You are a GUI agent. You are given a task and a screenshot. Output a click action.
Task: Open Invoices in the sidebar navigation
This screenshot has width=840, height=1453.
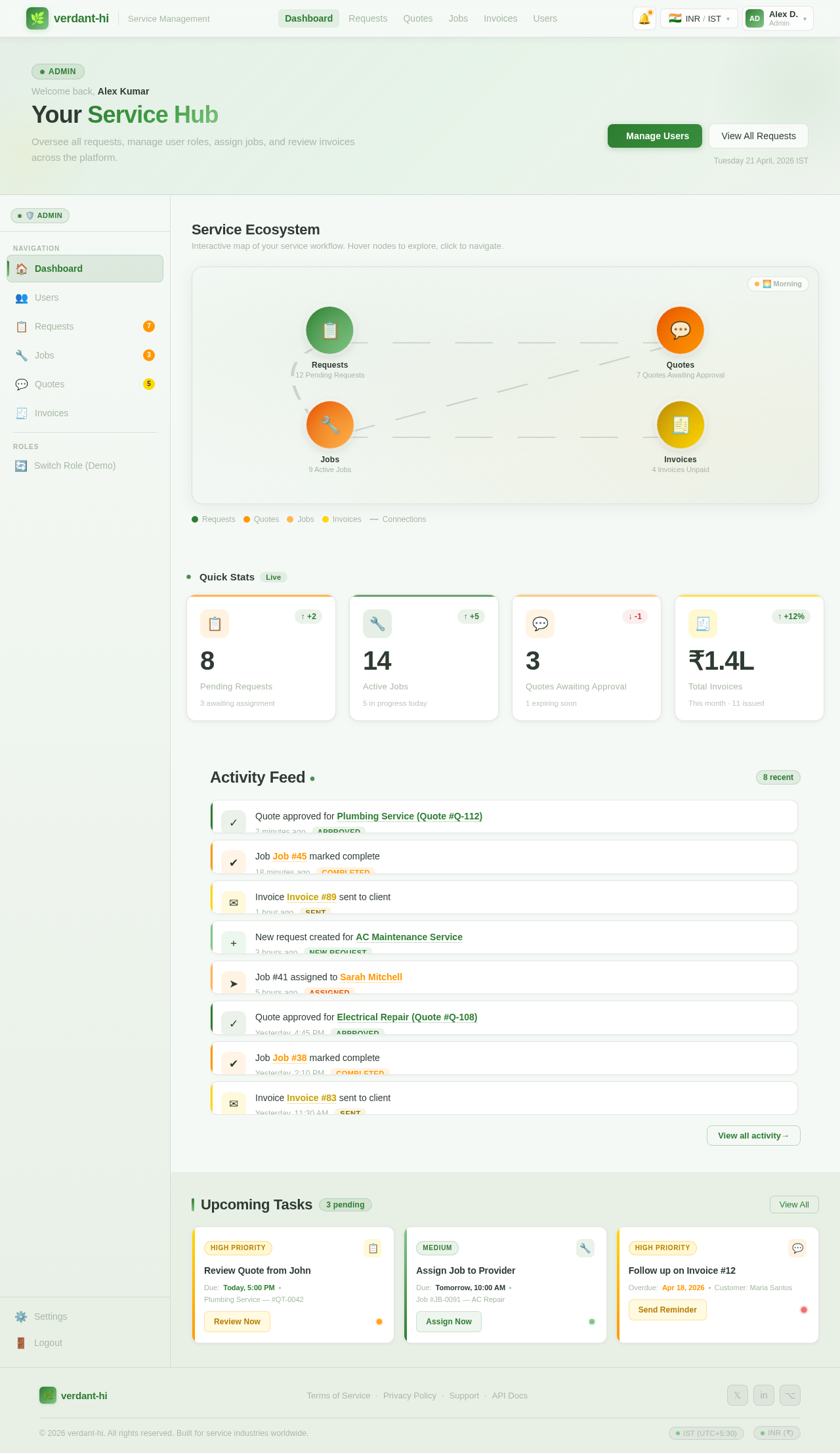click(x=85, y=413)
